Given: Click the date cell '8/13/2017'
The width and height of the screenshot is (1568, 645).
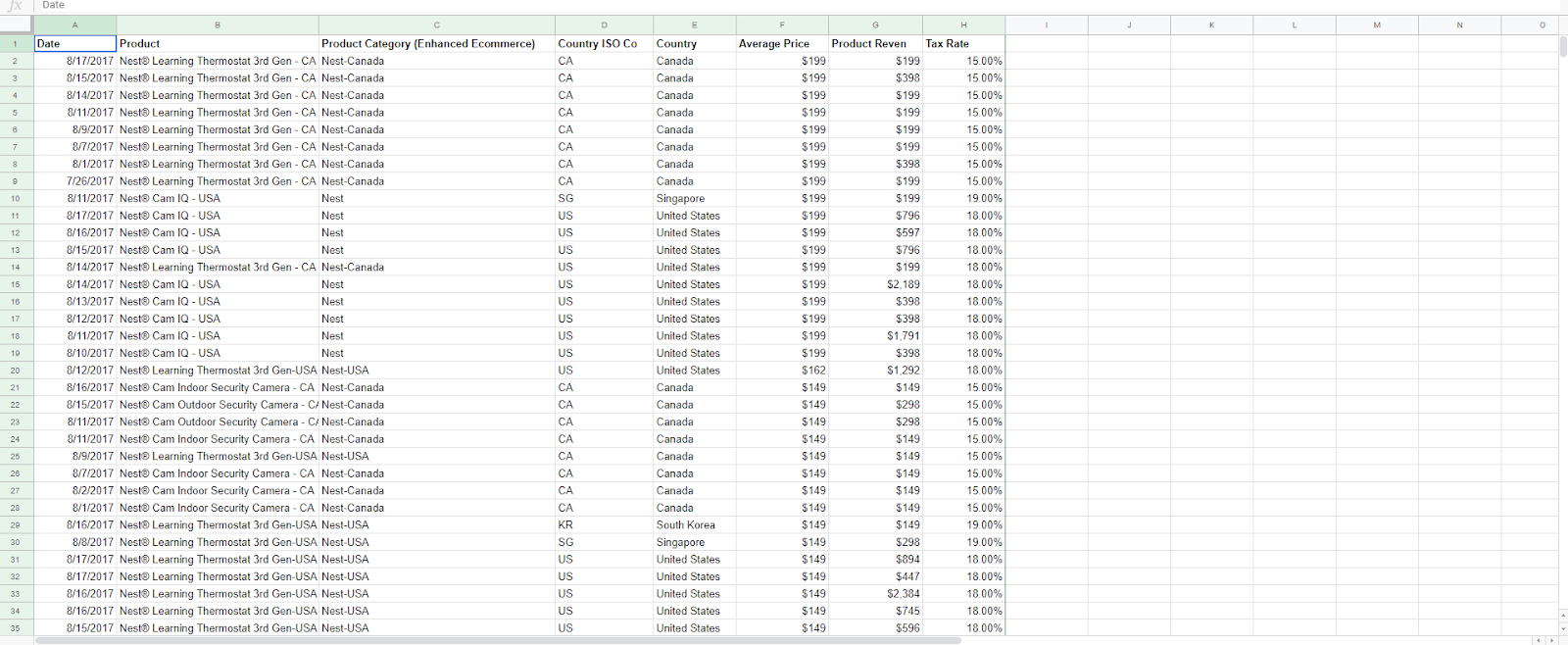Looking at the screenshot, I should (75, 302).
